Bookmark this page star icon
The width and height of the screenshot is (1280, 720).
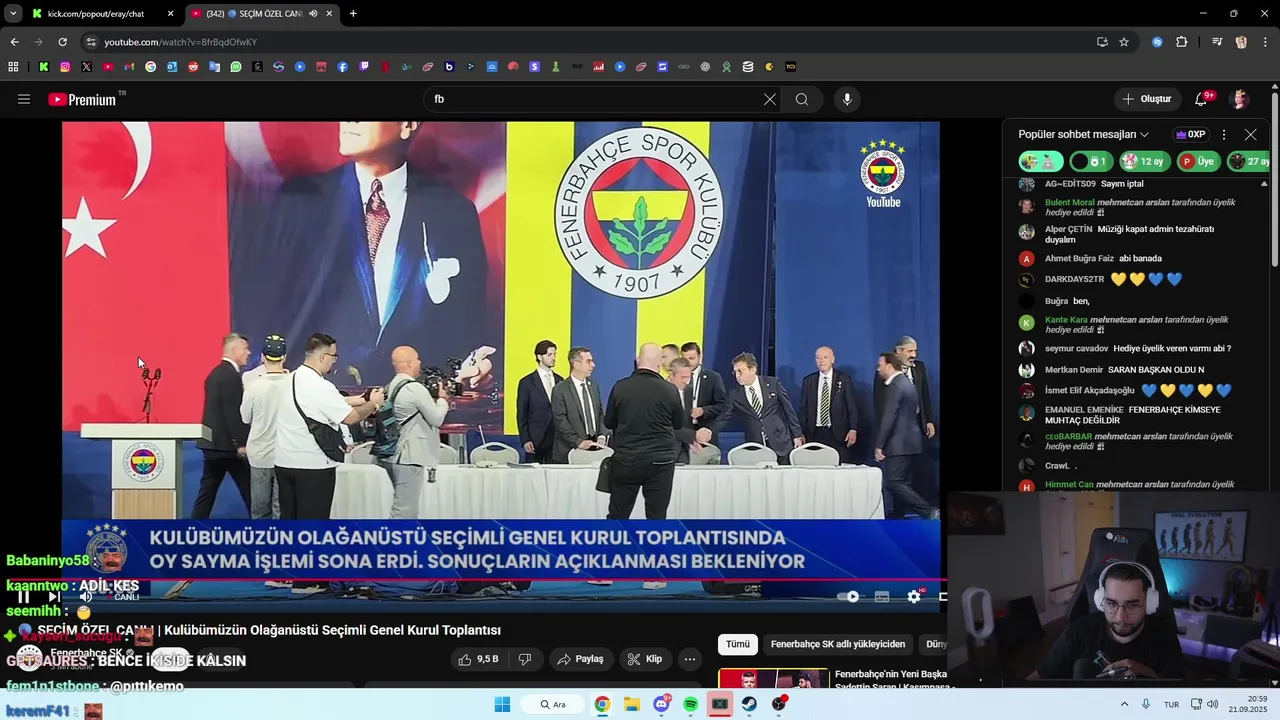(1124, 42)
